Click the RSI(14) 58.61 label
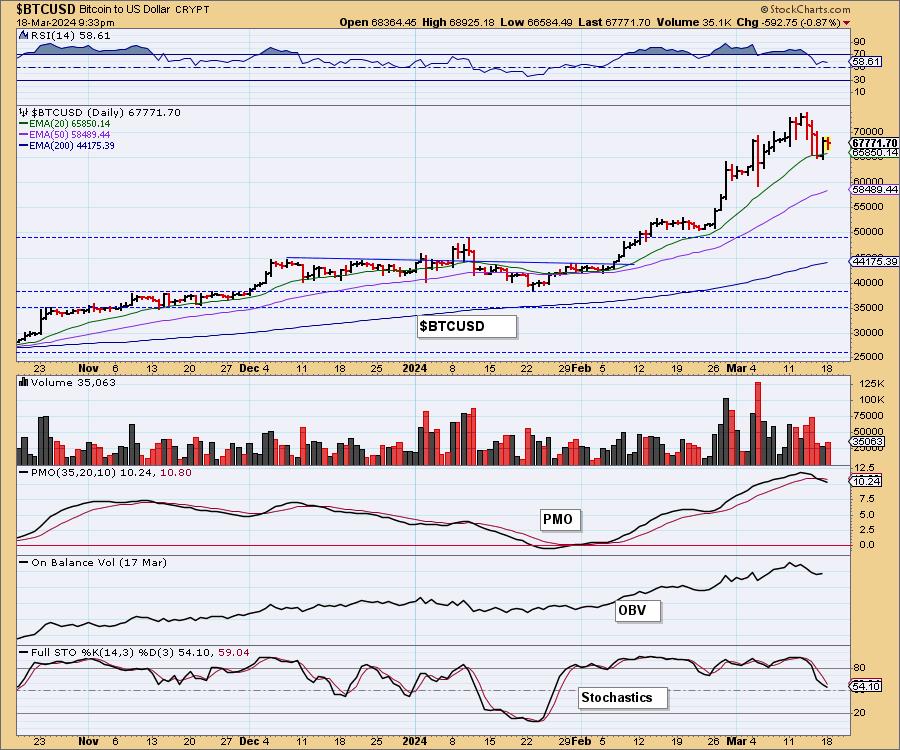900x750 pixels. point(71,35)
